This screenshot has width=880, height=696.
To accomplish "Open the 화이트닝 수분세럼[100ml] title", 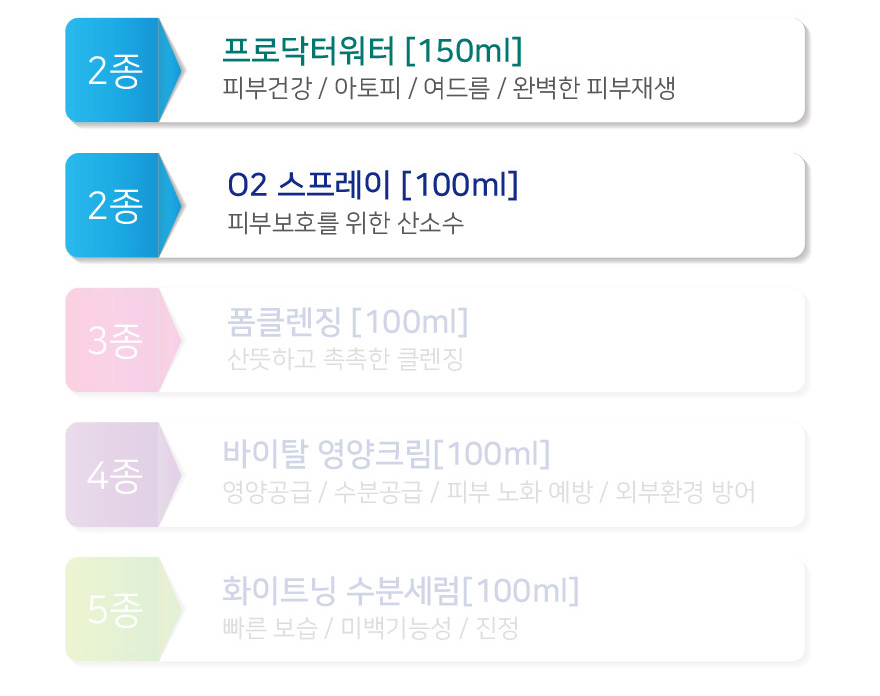I will pos(400,590).
